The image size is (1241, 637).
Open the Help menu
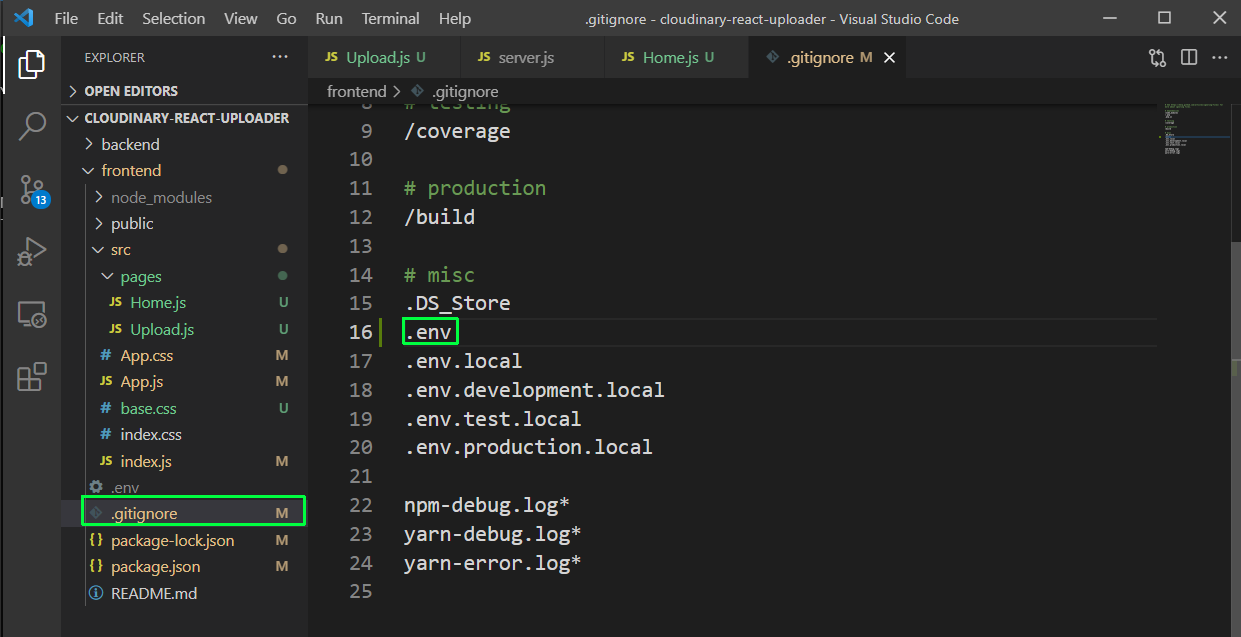[x=455, y=19]
